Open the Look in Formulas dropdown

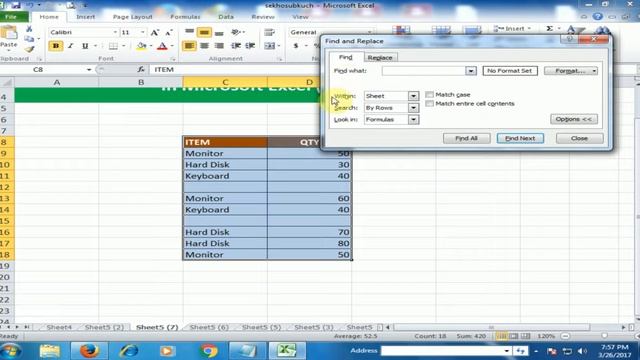[x=413, y=120]
